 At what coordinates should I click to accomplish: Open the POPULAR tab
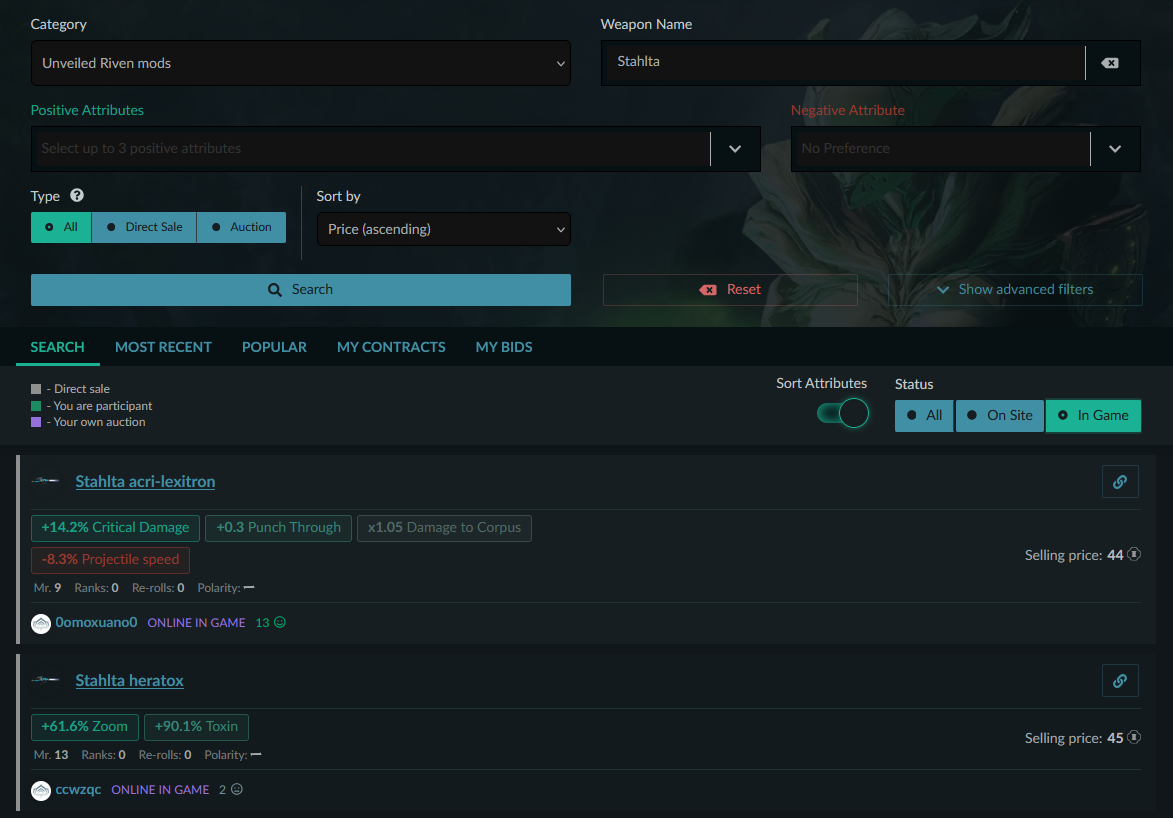(274, 347)
